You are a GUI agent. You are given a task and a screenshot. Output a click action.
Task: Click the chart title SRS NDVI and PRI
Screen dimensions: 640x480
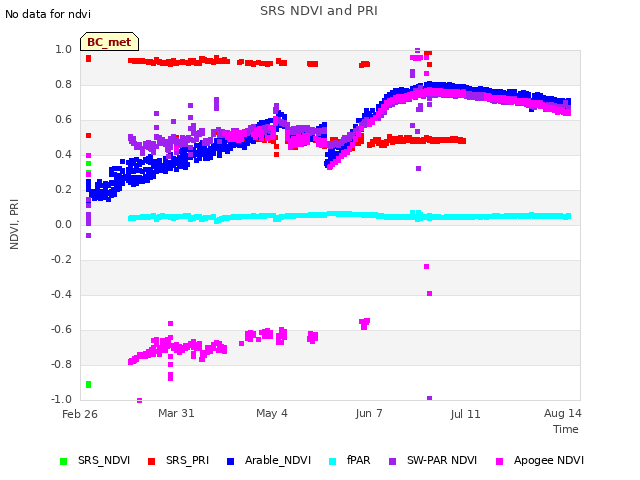[319, 10]
